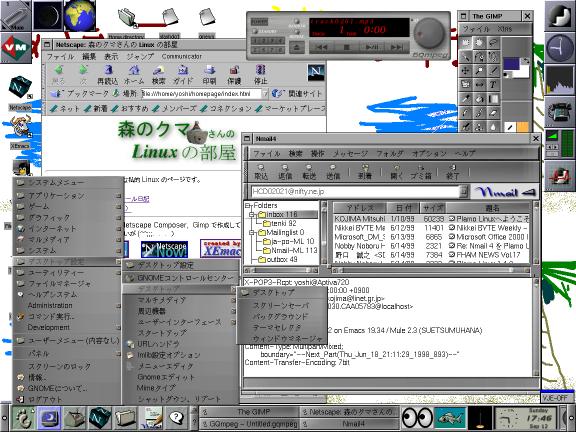Select GNOMEコントロールセンター menu entry
The width and height of the screenshot is (576, 432).
point(181,278)
